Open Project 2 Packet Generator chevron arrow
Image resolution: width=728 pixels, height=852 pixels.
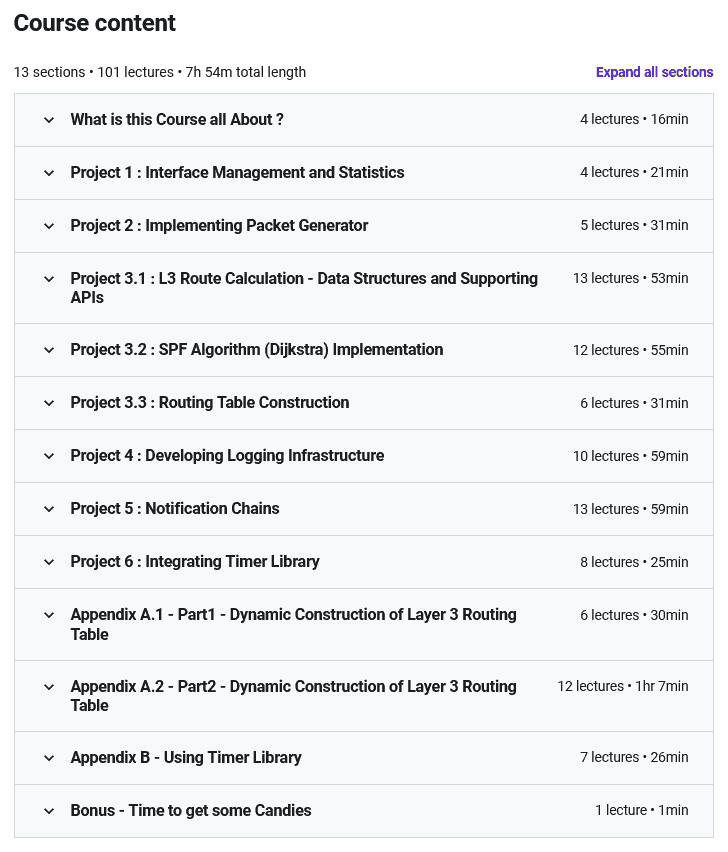point(49,226)
